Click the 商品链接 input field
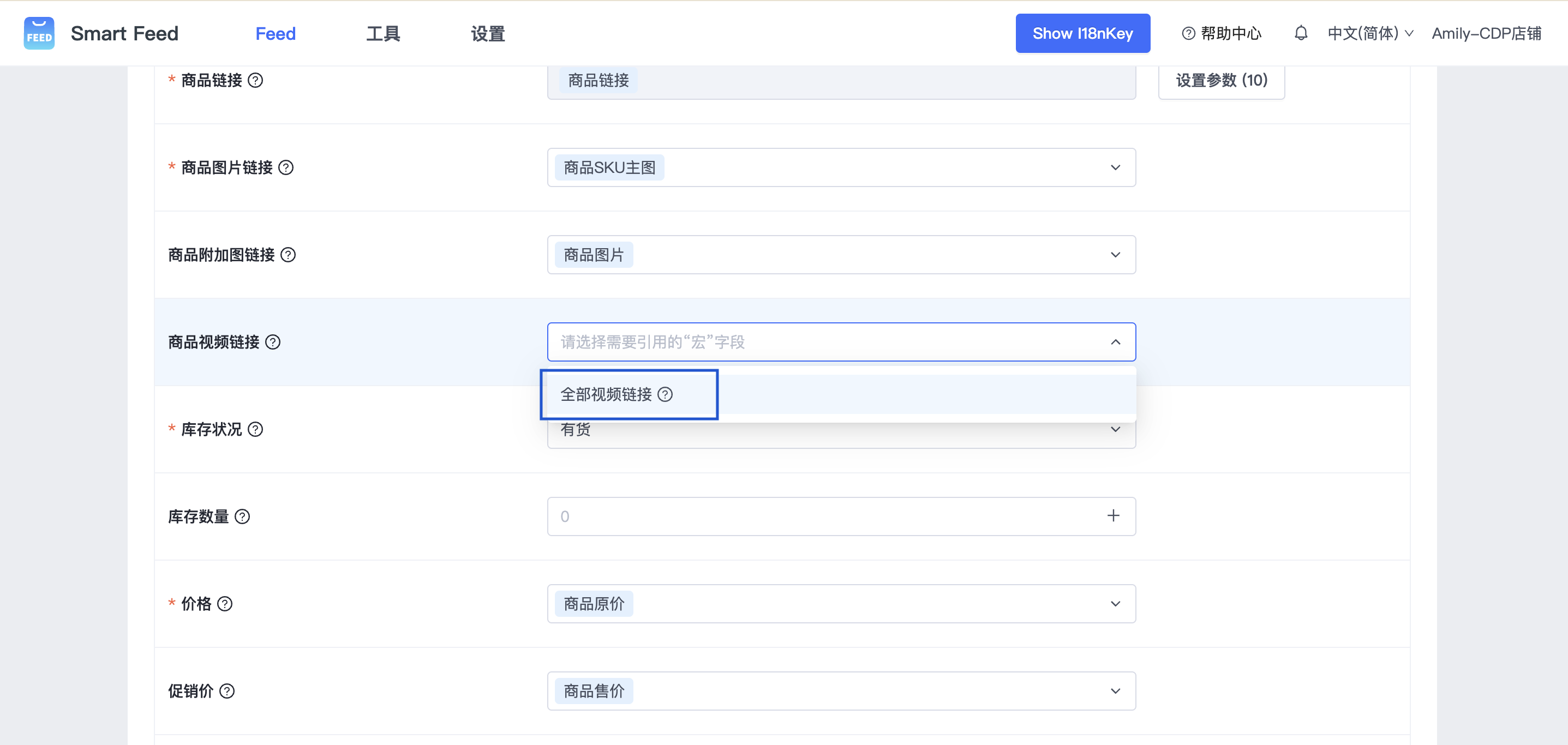Image resolution: width=1568 pixels, height=745 pixels. click(x=841, y=82)
